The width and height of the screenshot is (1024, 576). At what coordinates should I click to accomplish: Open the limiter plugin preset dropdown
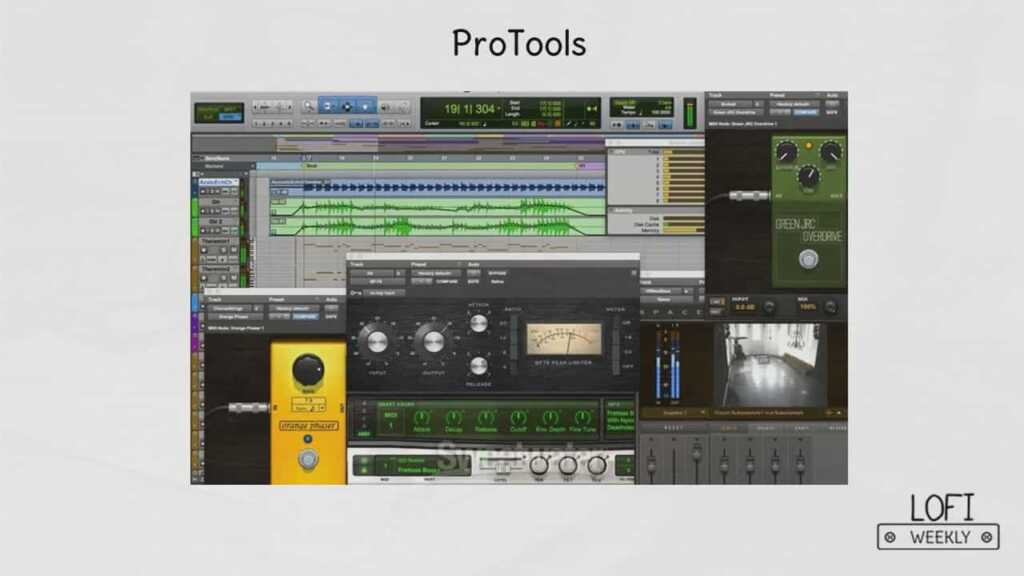[435, 273]
